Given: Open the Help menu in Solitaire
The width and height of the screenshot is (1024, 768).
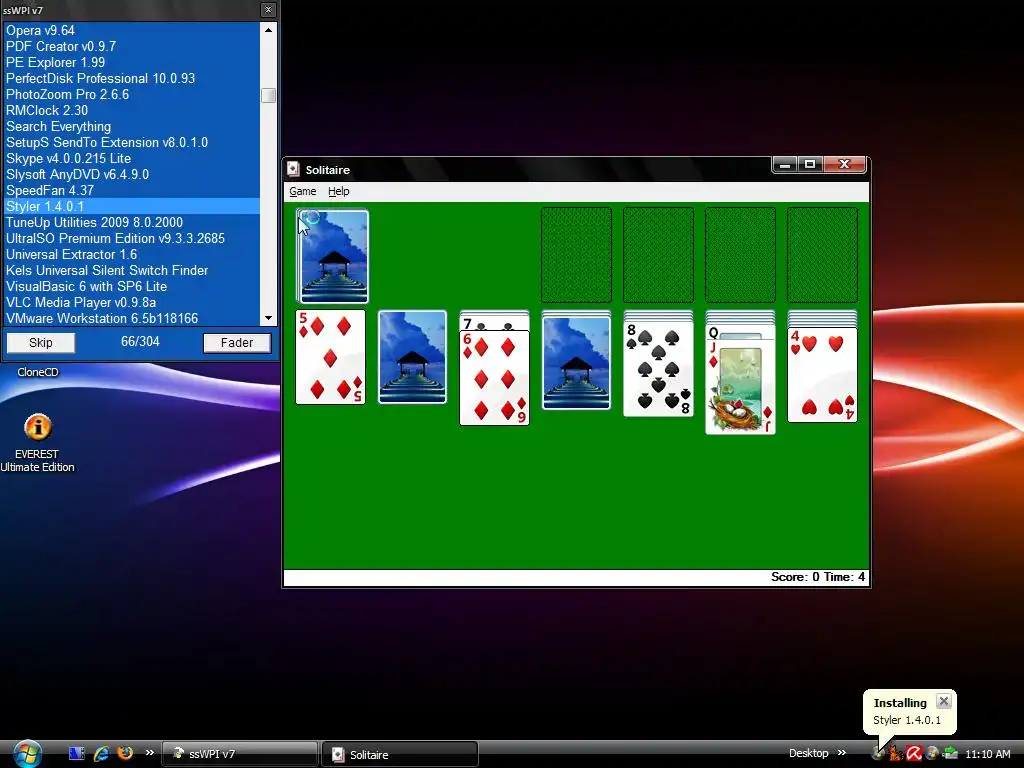Looking at the screenshot, I should (338, 191).
